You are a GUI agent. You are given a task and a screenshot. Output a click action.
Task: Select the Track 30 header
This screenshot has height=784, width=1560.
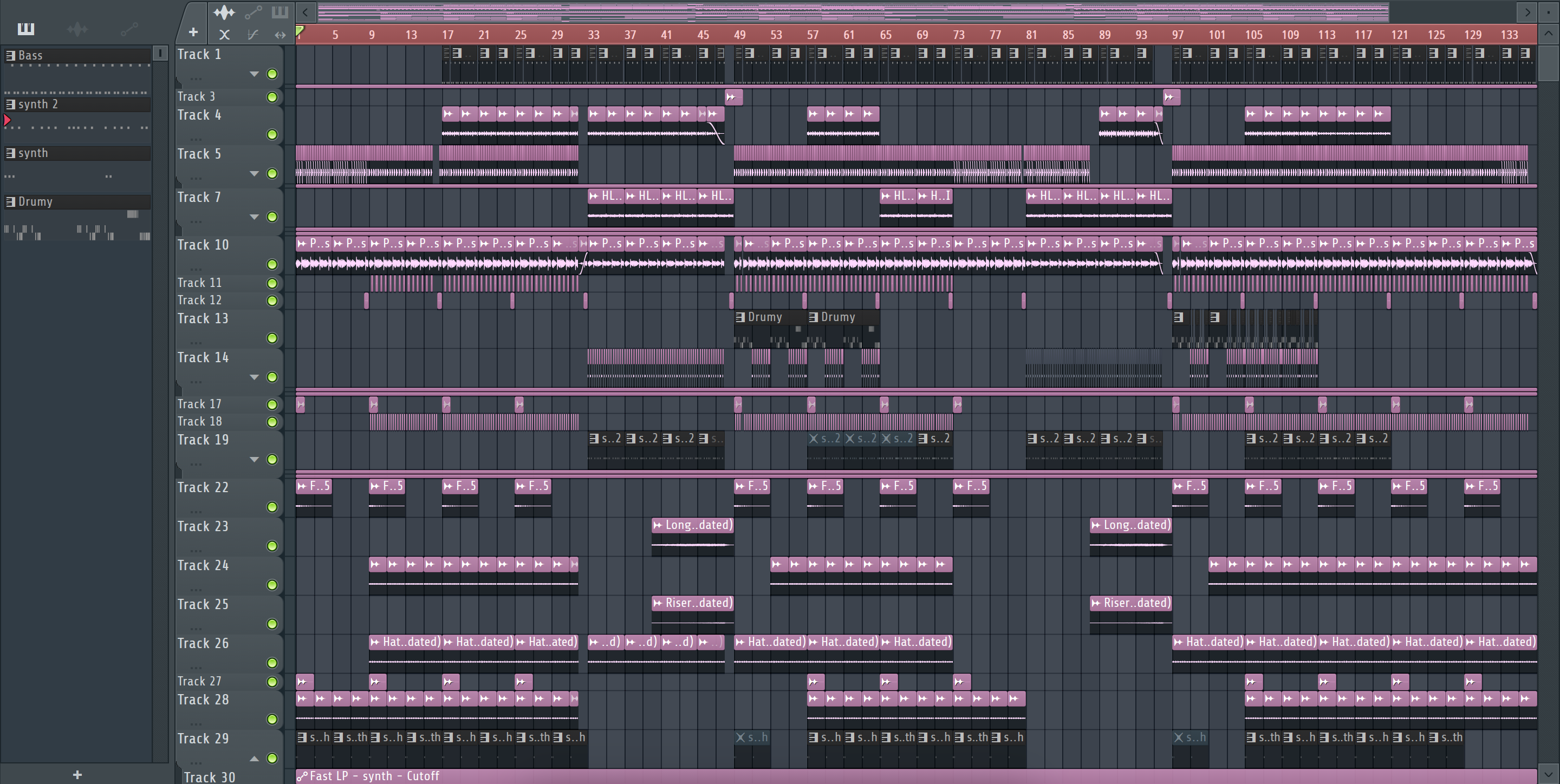pyautogui.click(x=229, y=777)
